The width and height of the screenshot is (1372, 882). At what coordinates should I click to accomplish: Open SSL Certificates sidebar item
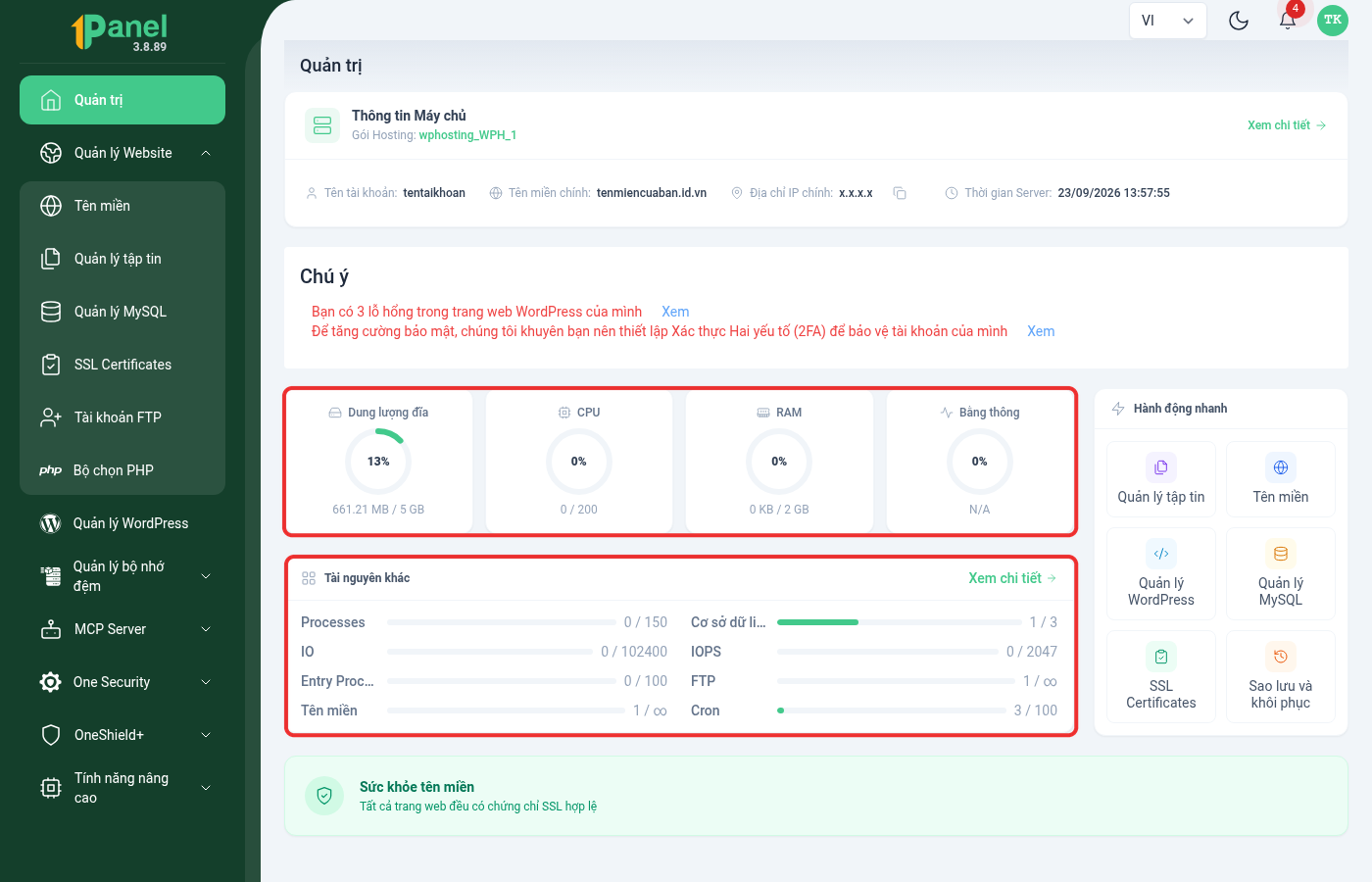pyautogui.click(x=122, y=365)
